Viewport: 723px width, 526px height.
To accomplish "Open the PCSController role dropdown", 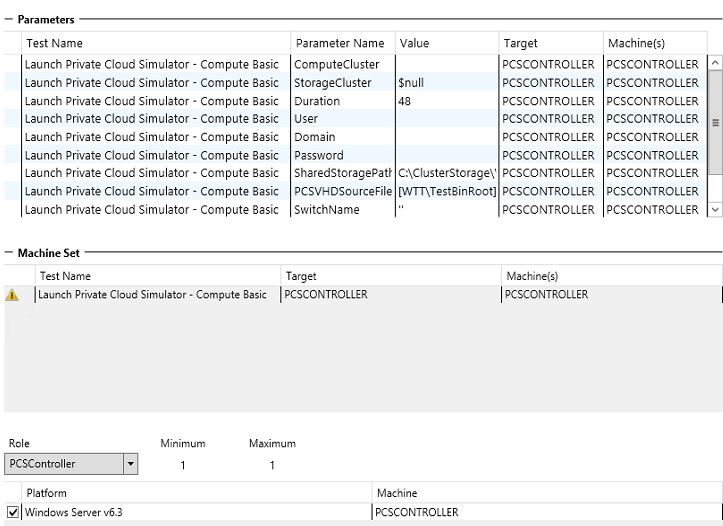I will 130,464.
